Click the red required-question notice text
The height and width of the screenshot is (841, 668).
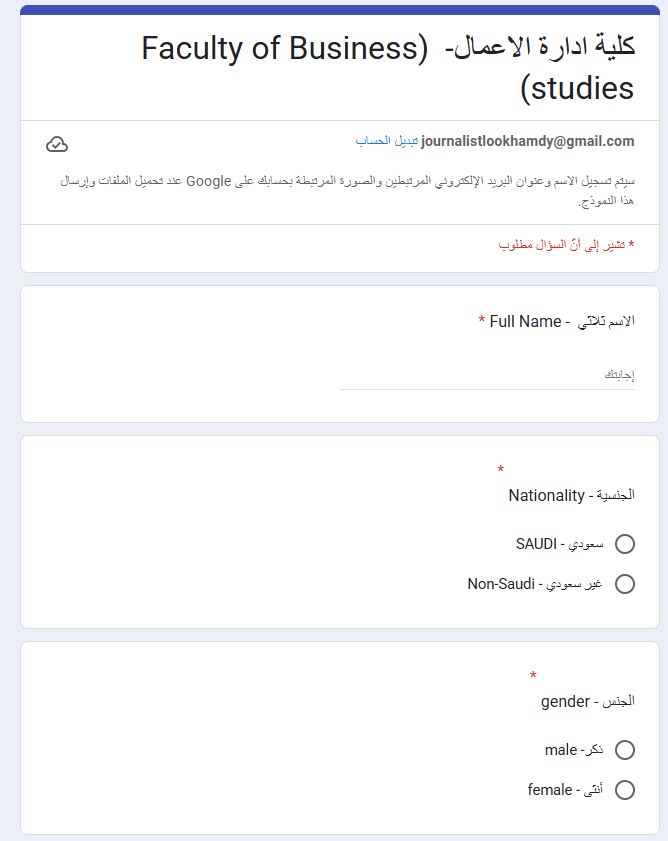pyautogui.click(x=566, y=244)
